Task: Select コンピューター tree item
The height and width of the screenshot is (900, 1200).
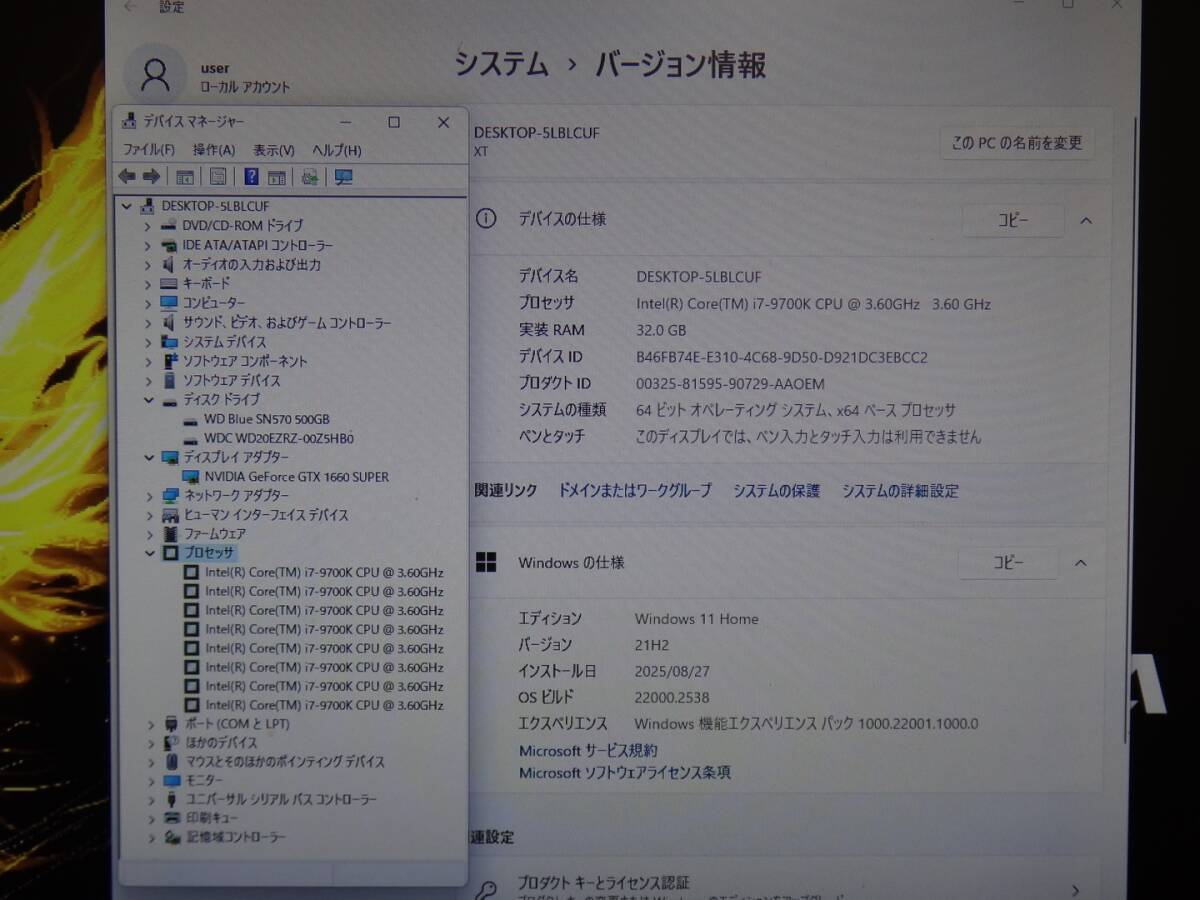Action: coord(213,303)
